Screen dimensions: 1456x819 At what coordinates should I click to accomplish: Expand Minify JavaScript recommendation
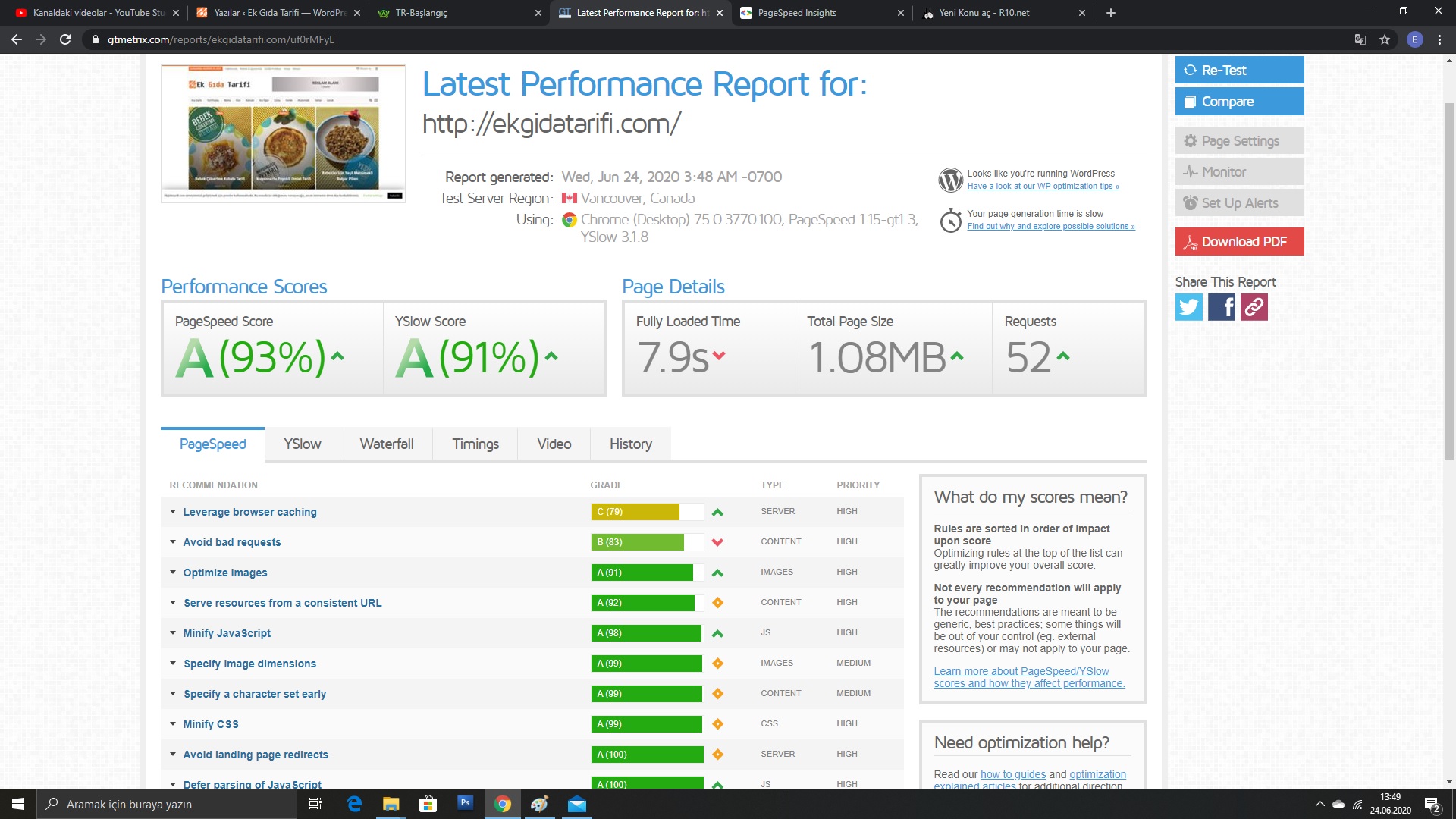[226, 633]
